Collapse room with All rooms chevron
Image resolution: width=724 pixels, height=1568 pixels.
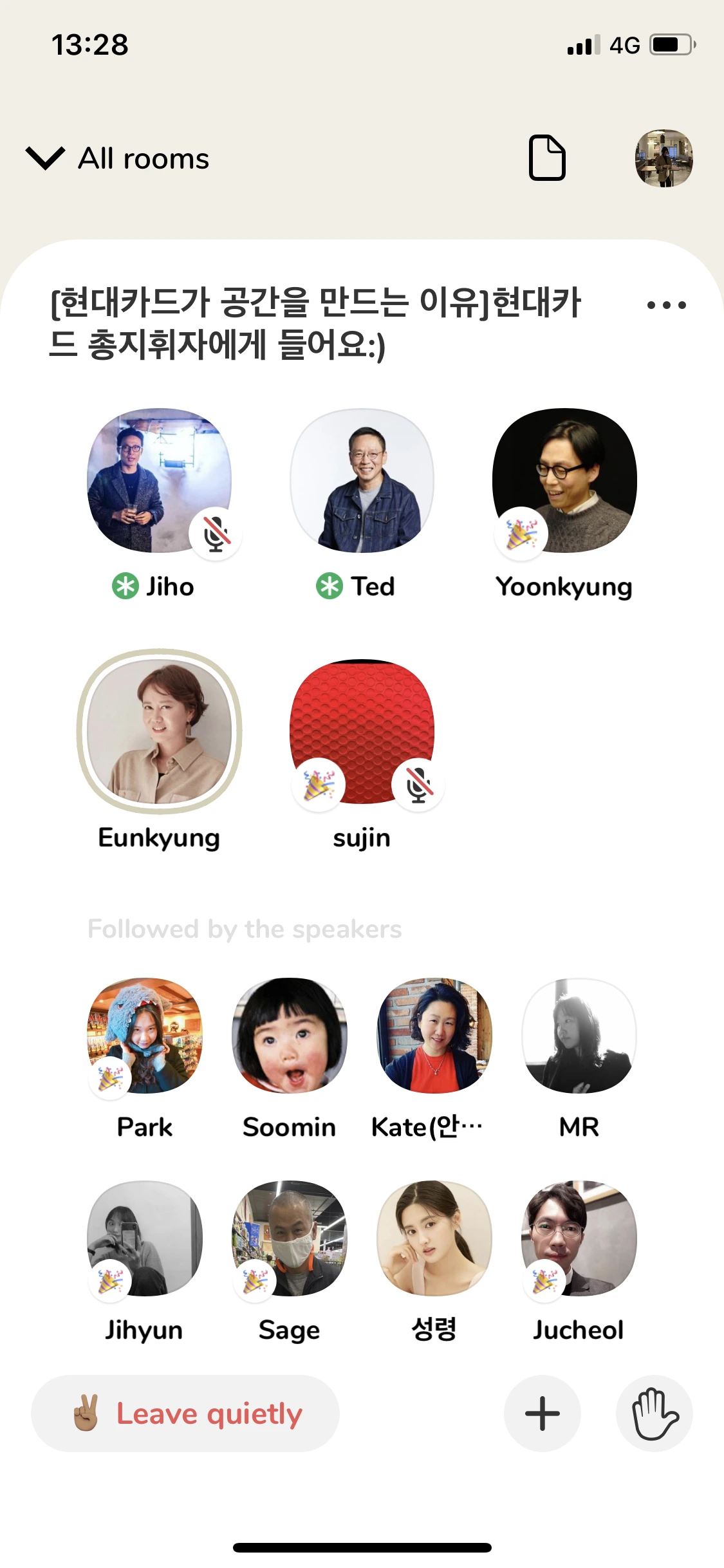coord(45,158)
